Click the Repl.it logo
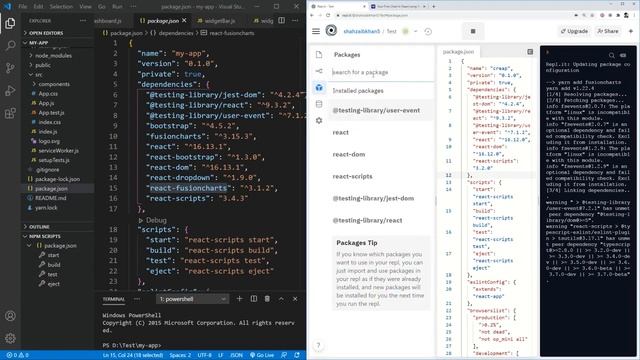 pyautogui.click(x=331, y=31)
